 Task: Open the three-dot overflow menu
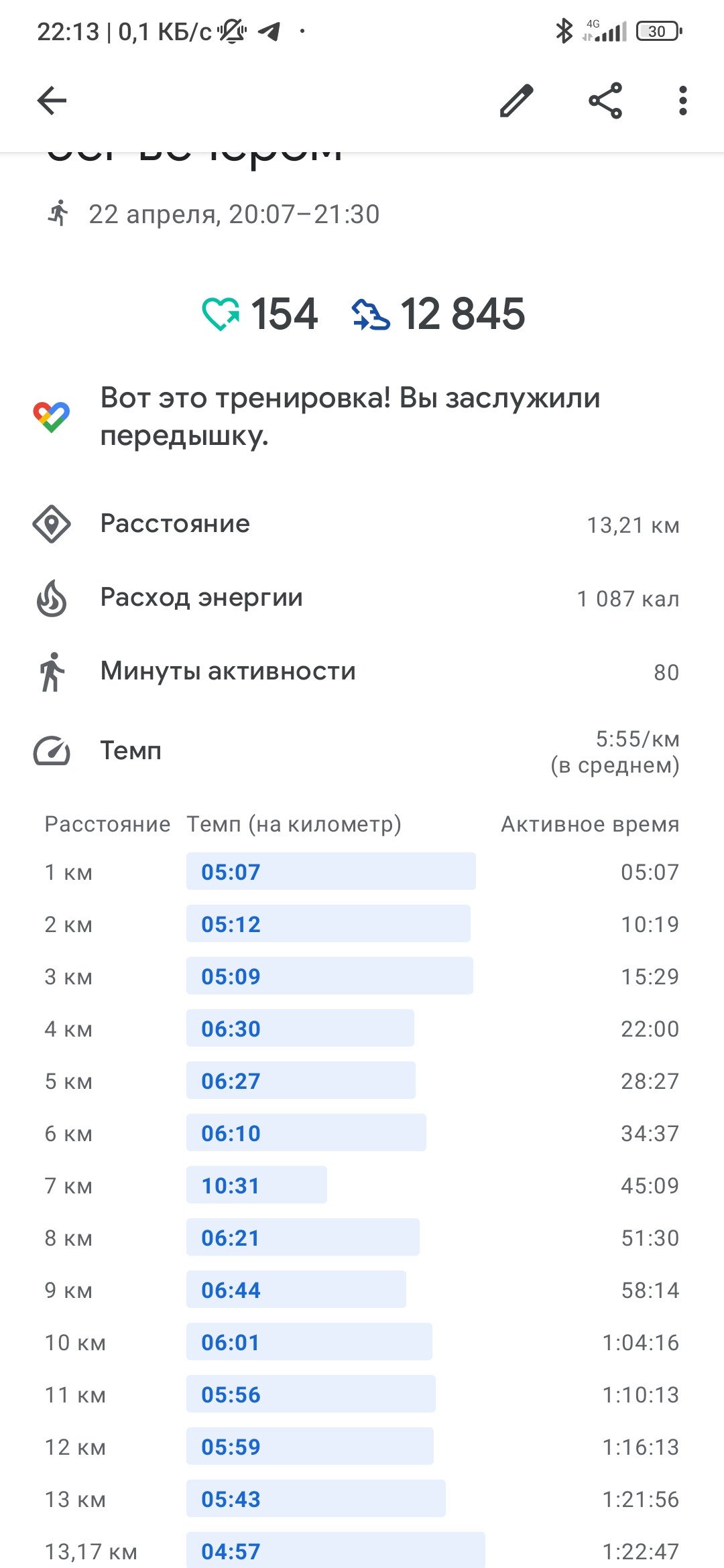click(682, 101)
